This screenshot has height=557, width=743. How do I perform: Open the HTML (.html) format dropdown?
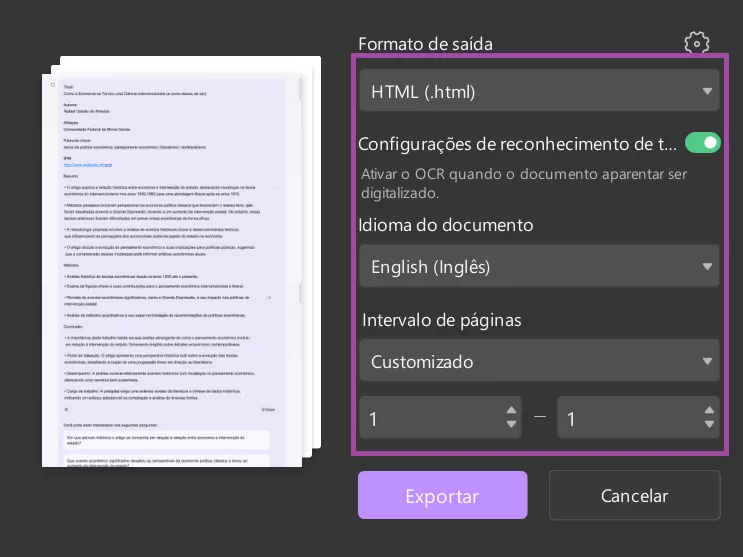(539, 91)
